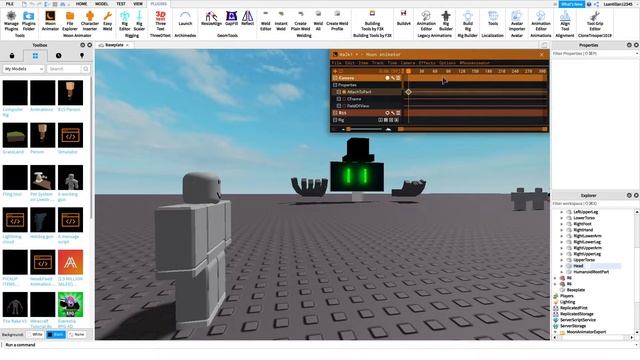The height and width of the screenshot is (360, 640).
Task: Toggle the FieldOfView track checkbox
Action: (339, 106)
